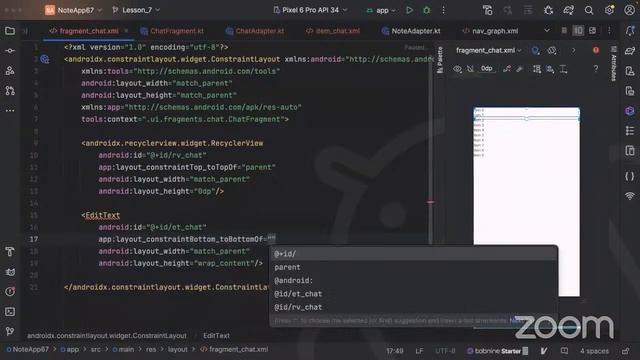Switch to ChatFragment.kt tab
Screen dimensions: 640x360
(x=172, y=31)
